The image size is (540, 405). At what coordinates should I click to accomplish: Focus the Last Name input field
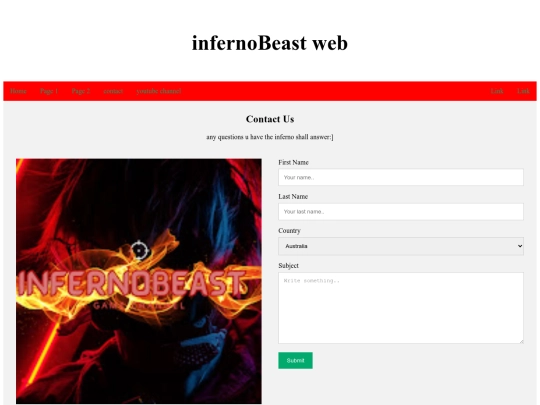click(x=401, y=212)
